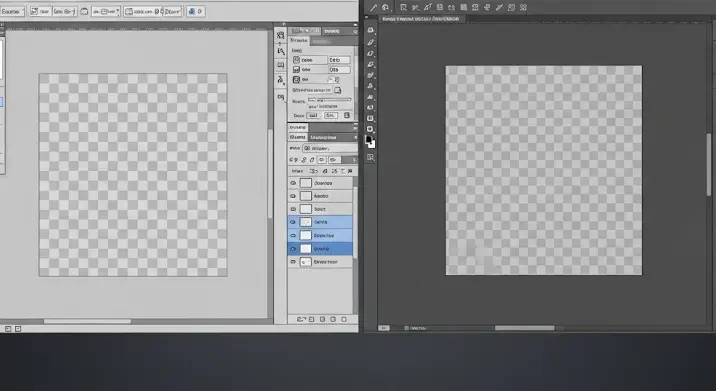Click the dark window's vertical scrollbar thumb
This screenshot has width=716, height=391.
click(709, 164)
